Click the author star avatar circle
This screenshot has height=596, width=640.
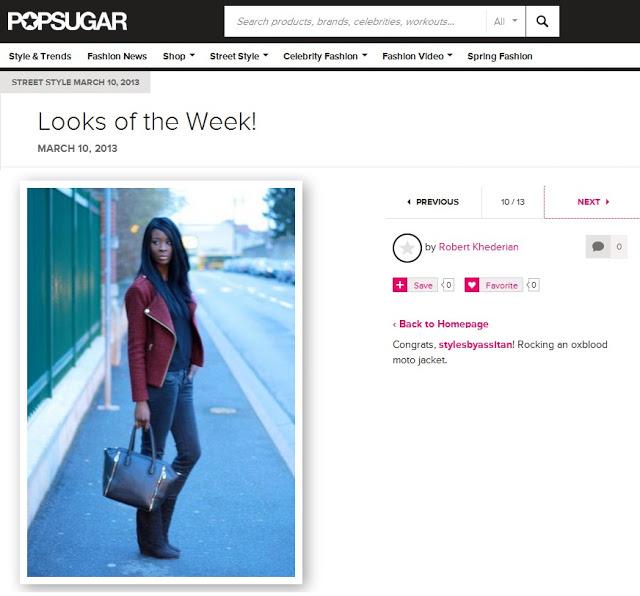point(407,248)
